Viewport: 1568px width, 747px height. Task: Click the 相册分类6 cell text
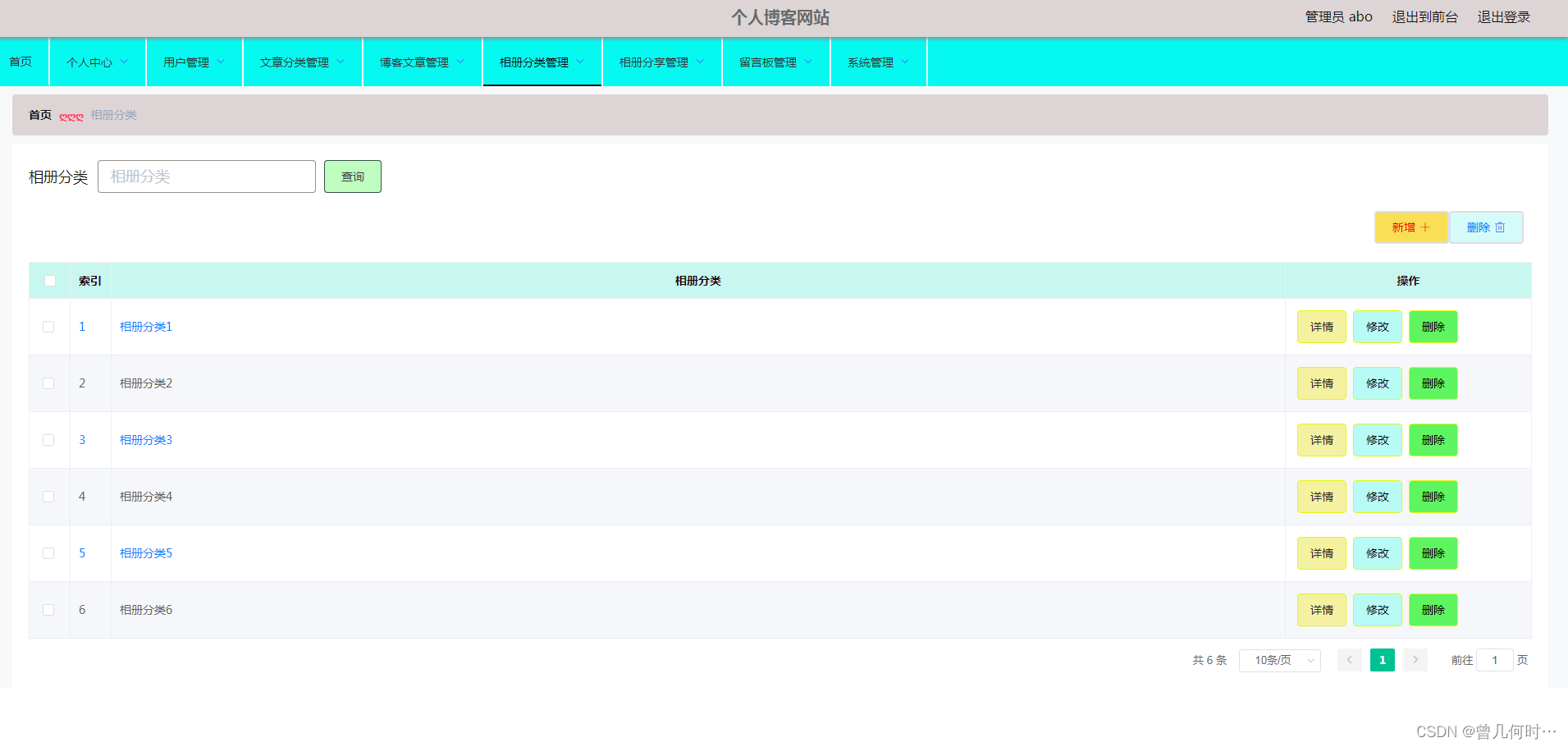[146, 610]
